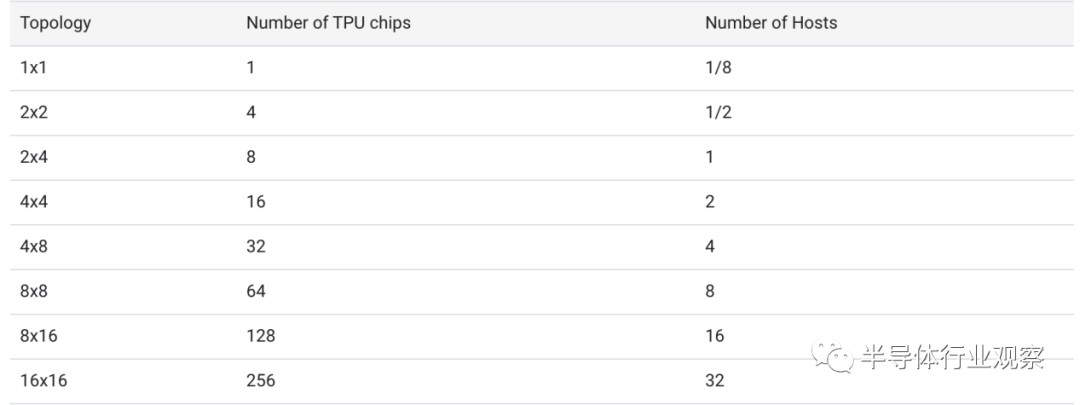Image resolution: width=1080 pixels, height=405 pixels.
Task: Click the Number of Hosts header
Action: (771, 23)
